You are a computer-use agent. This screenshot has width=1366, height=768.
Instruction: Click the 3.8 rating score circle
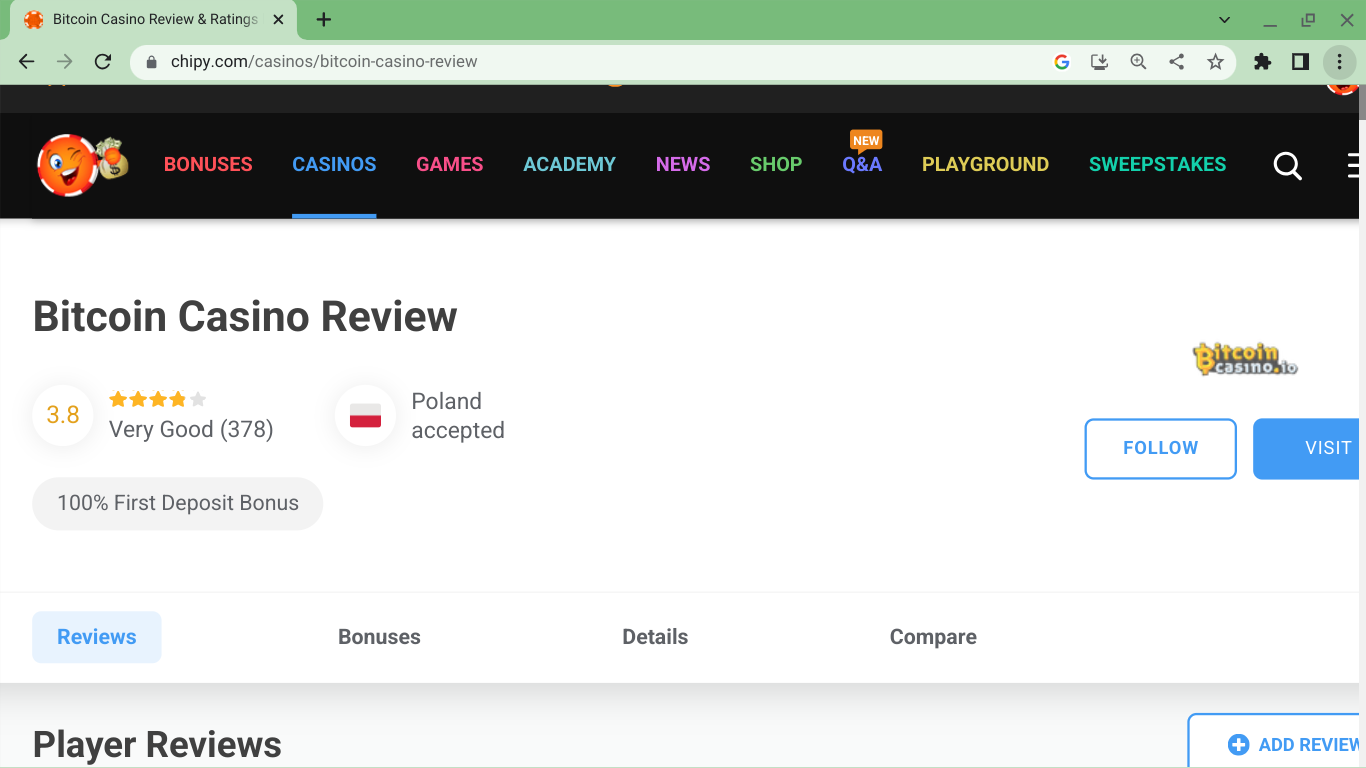pos(63,415)
